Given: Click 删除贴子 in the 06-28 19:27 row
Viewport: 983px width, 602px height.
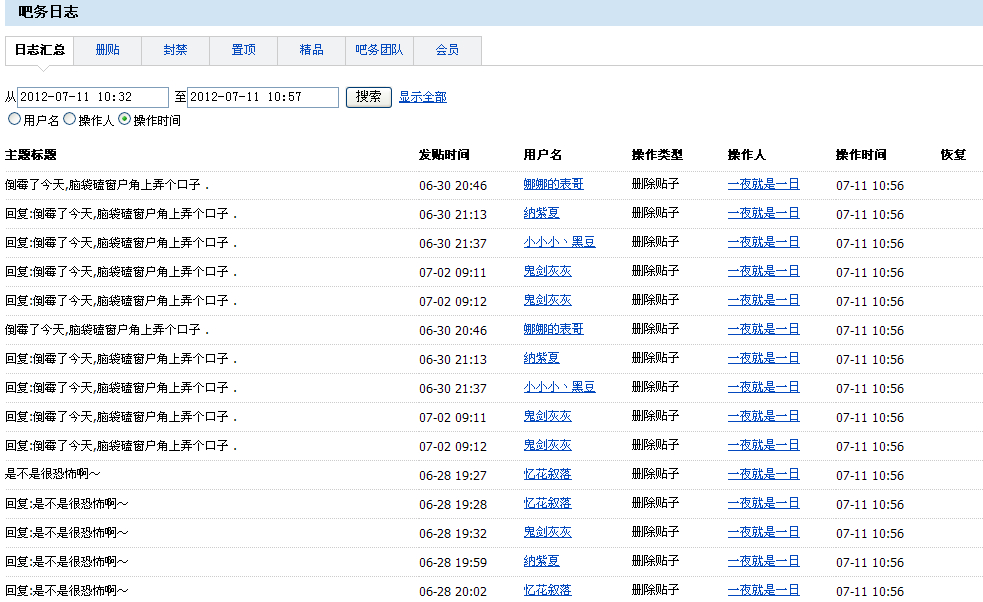Looking at the screenshot, I should point(655,474).
